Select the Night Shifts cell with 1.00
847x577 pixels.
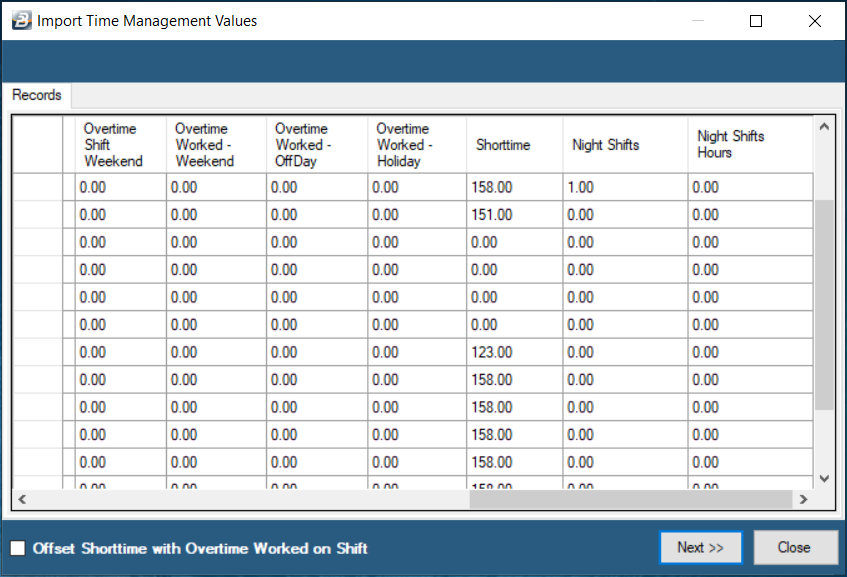point(625,187)
